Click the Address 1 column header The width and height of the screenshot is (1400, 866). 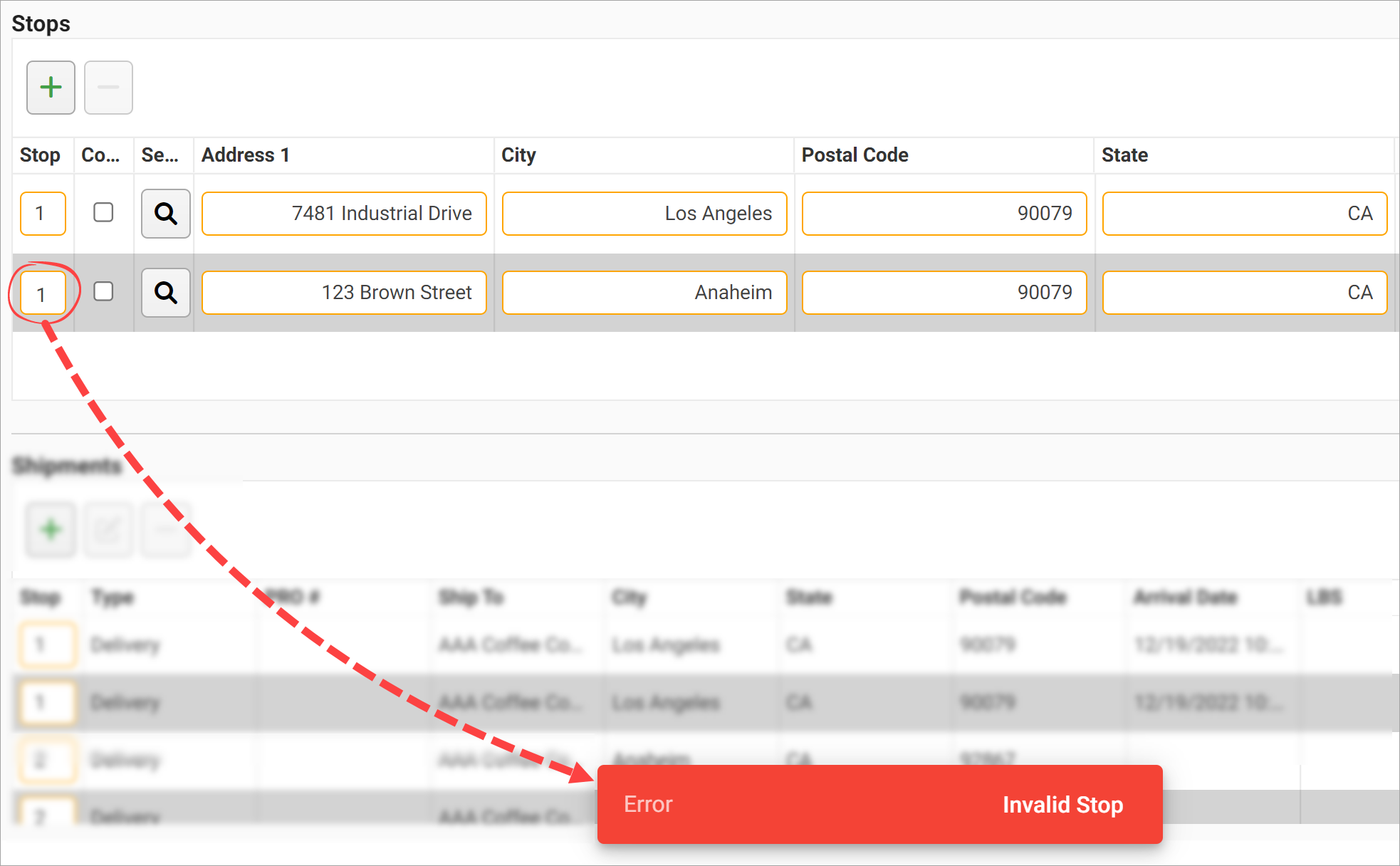[x=245, y=155]
